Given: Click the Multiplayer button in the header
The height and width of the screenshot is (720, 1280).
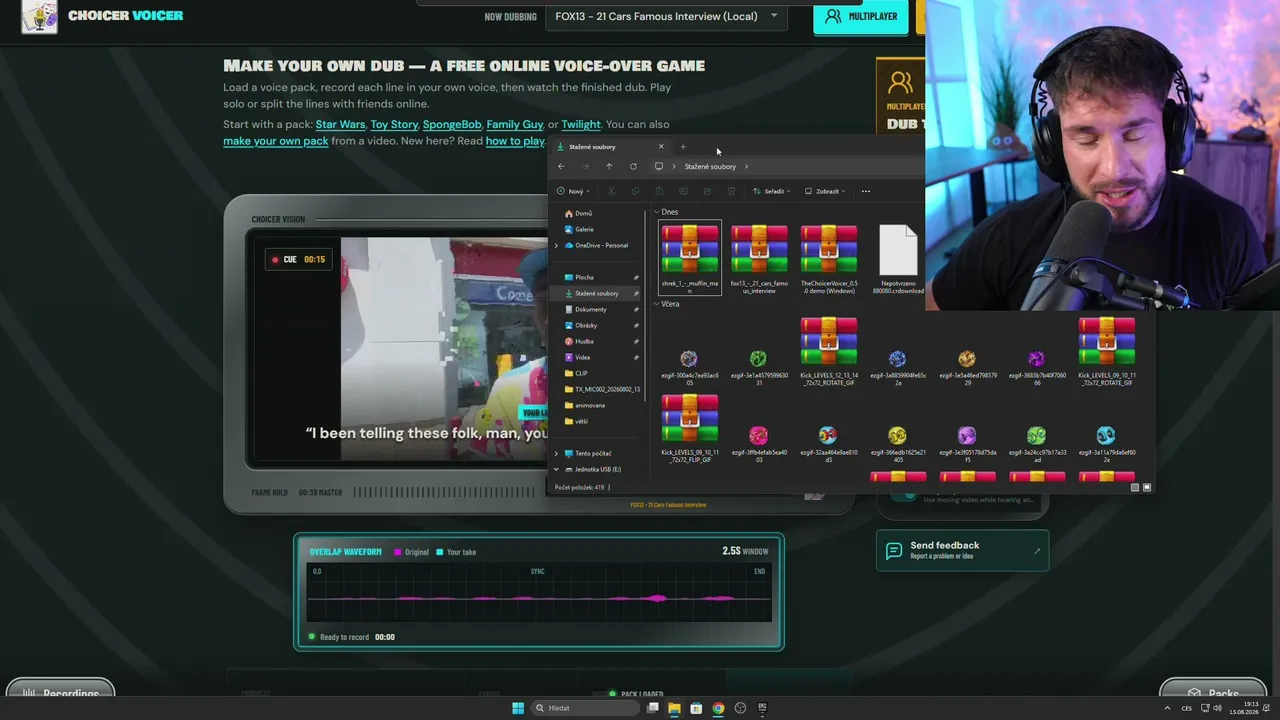Looking at the screenshot, I should click(861, 16).
